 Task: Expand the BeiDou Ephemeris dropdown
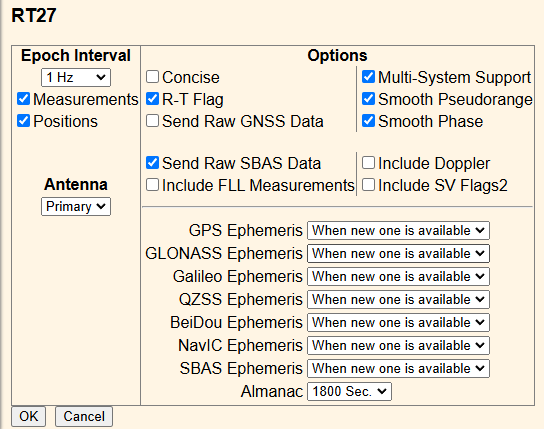[398, 323]
